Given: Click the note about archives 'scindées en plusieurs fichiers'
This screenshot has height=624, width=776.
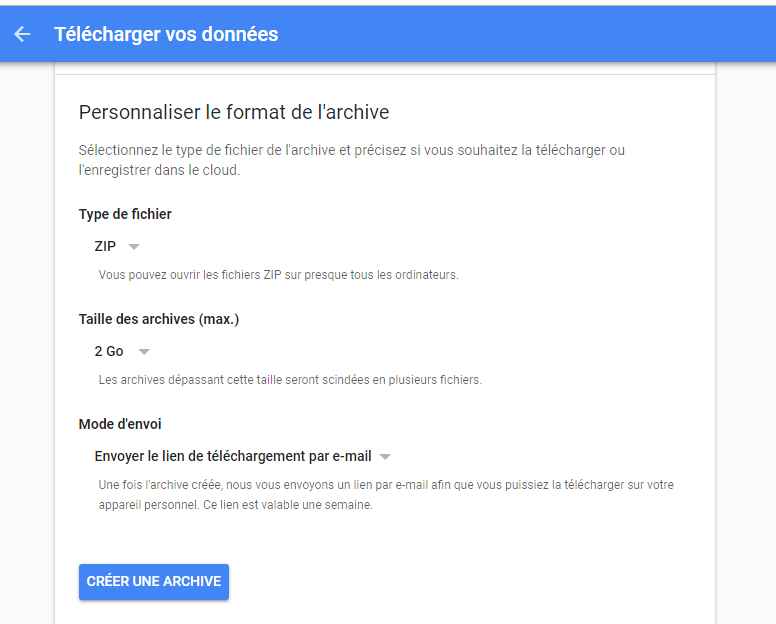Looking at the screenshot, I should tap(290, 380).
